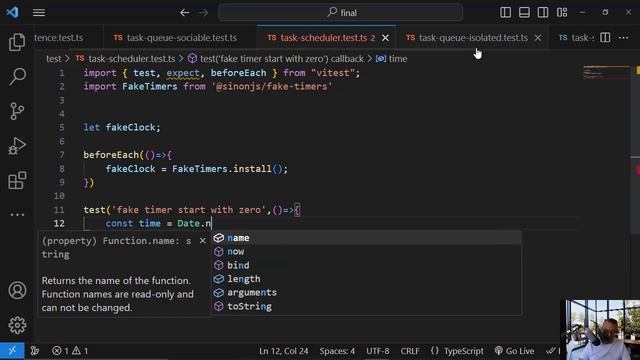Choose 'name' autocomplete suggestion
Viewport: 640px width, 360px height.
366,238
